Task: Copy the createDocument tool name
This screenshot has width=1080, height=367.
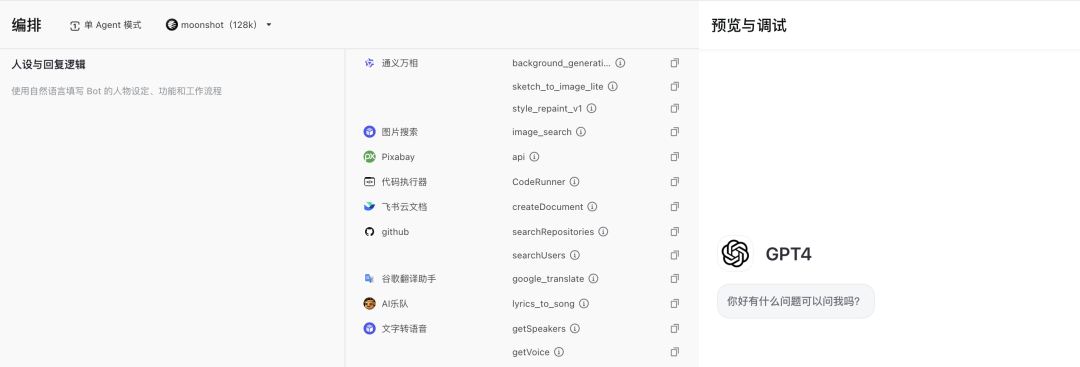Action: 675,207
